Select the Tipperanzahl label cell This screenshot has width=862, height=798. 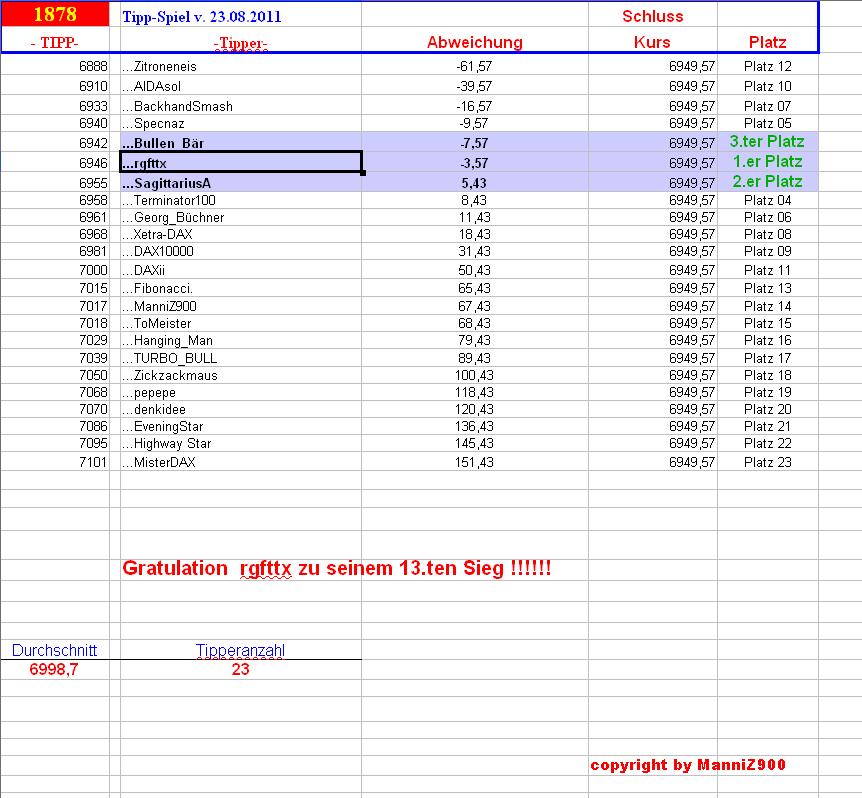pos(240,650)
